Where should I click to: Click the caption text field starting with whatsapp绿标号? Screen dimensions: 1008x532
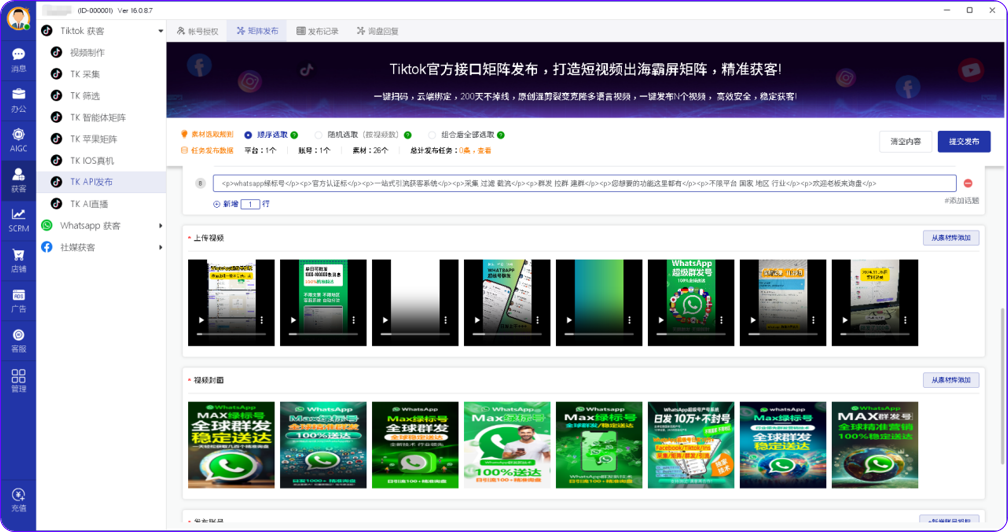pos(584,183)
